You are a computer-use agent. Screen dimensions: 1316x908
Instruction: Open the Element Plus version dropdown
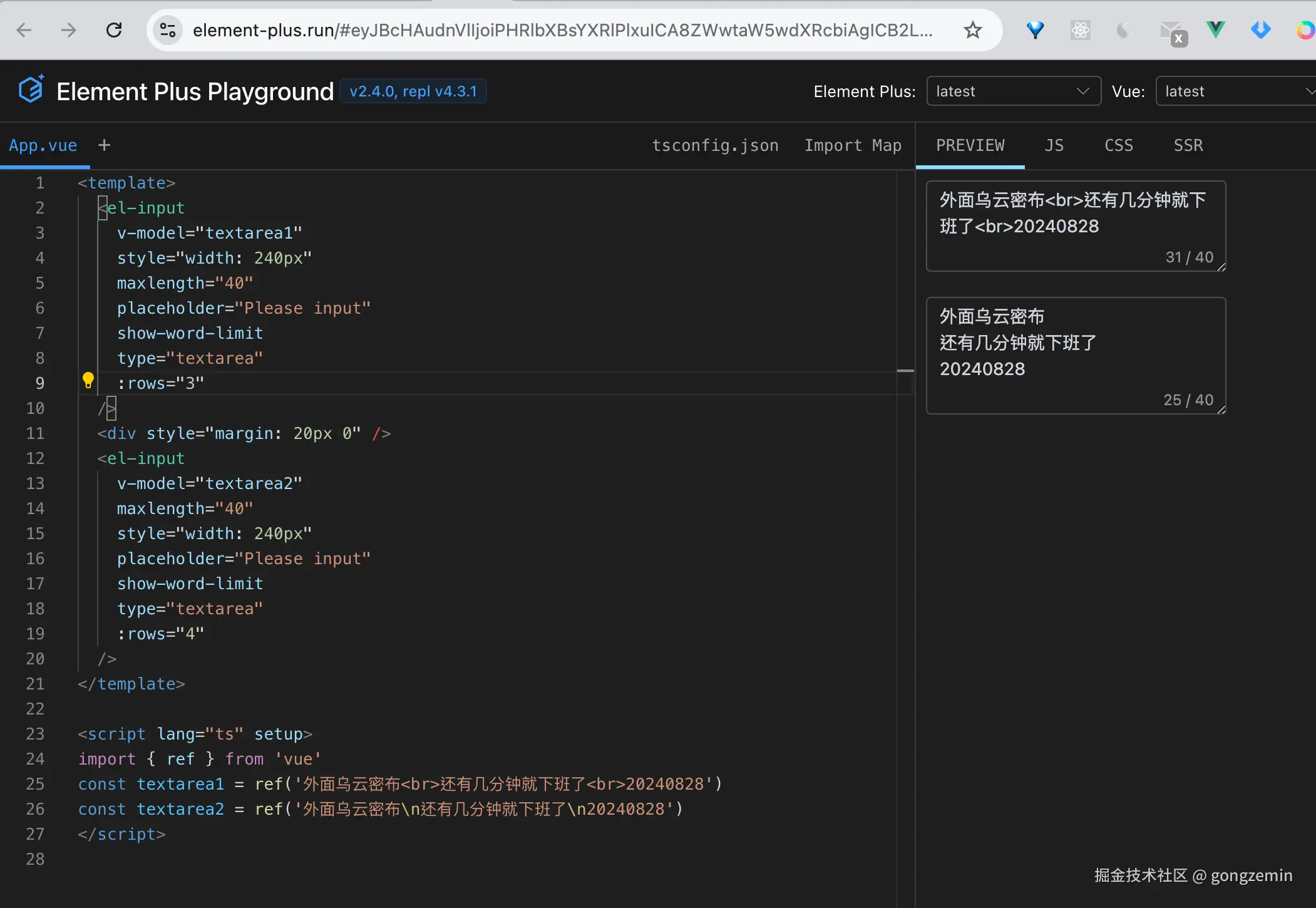click(x=1012, y=91)
